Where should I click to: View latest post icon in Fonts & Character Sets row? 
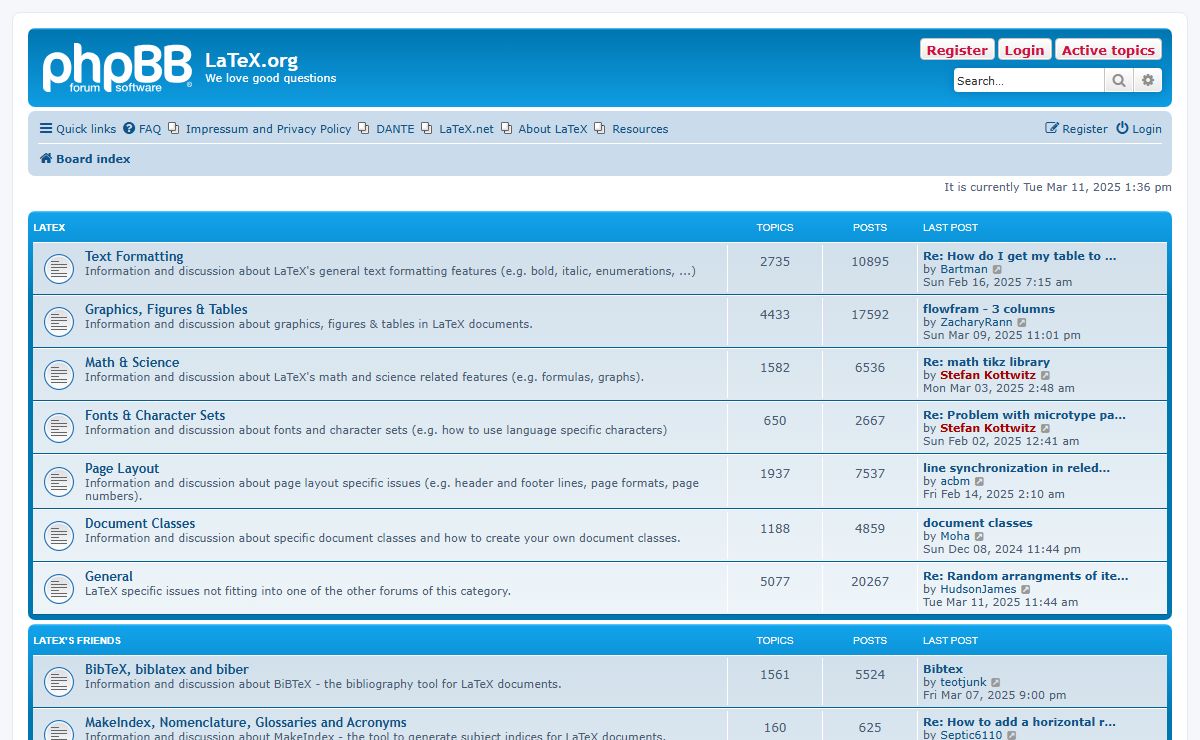pos(1046,428)
